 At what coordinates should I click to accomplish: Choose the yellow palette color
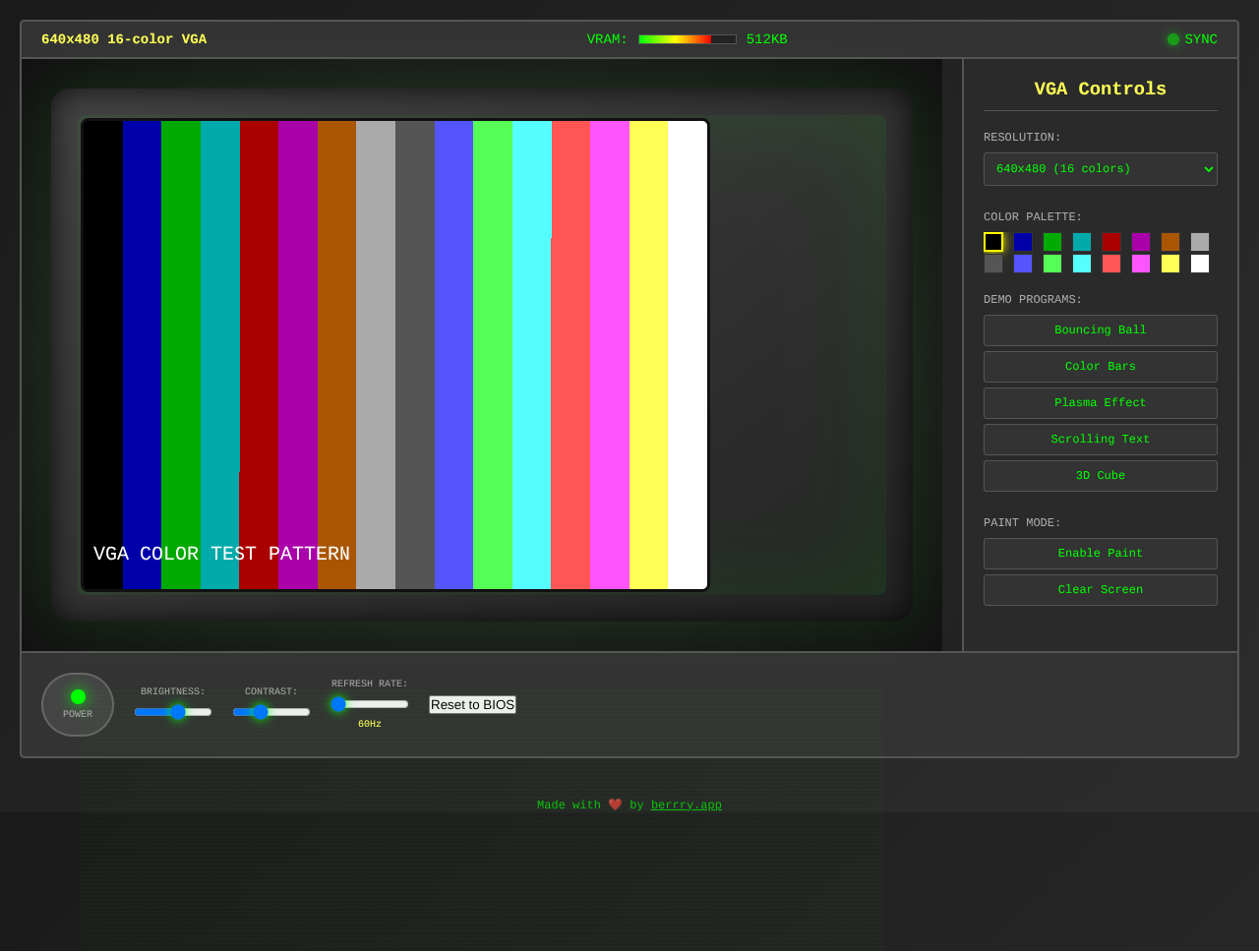click(x=1170, y=263)
